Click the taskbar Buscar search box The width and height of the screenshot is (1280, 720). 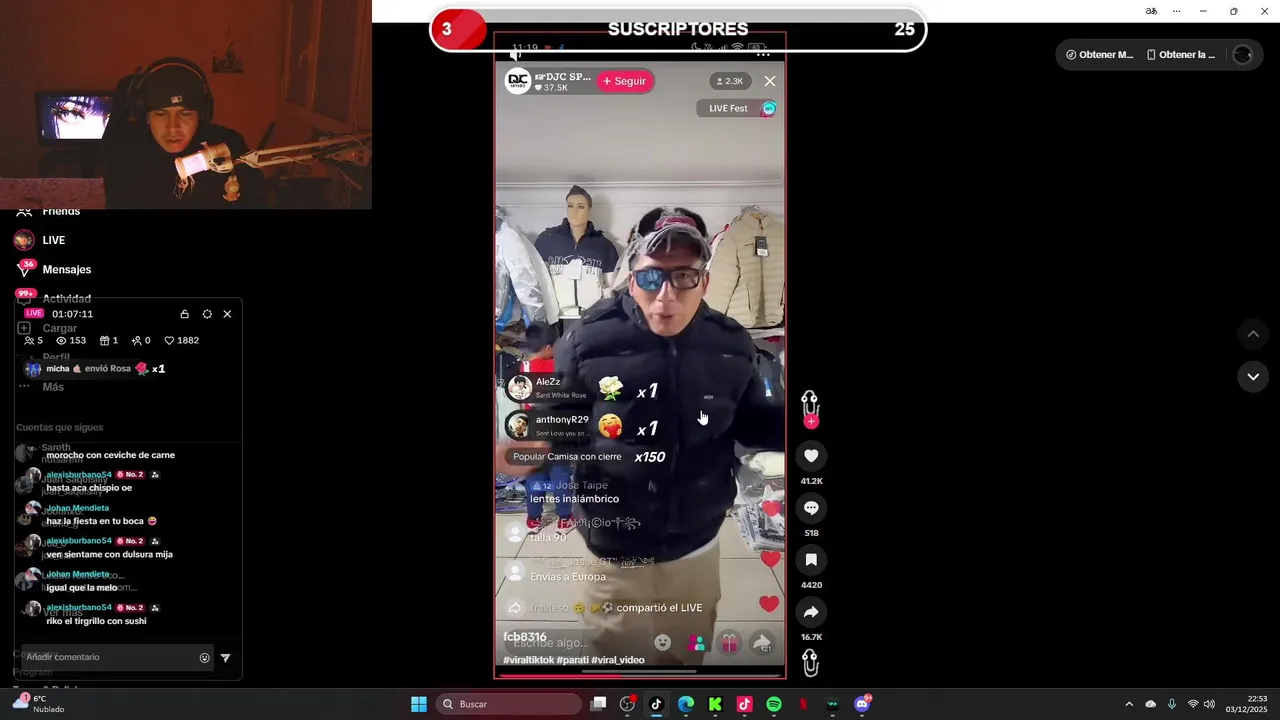pos(510,704)
